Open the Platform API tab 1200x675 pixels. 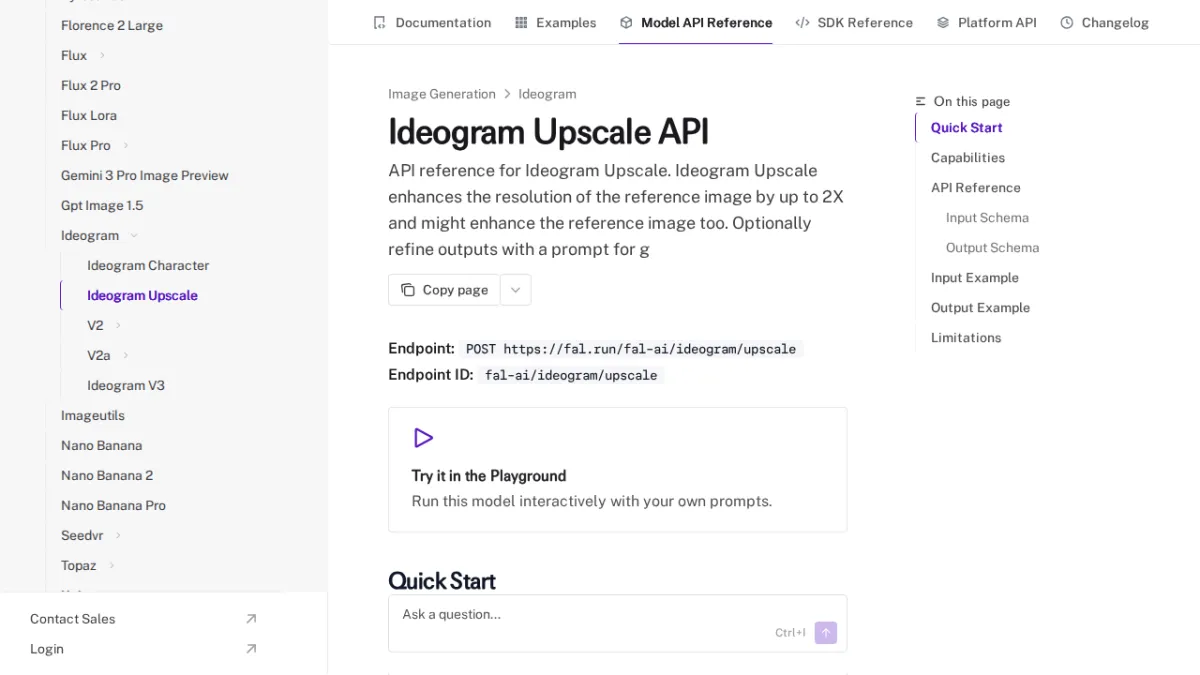click(x=986, y=22)
